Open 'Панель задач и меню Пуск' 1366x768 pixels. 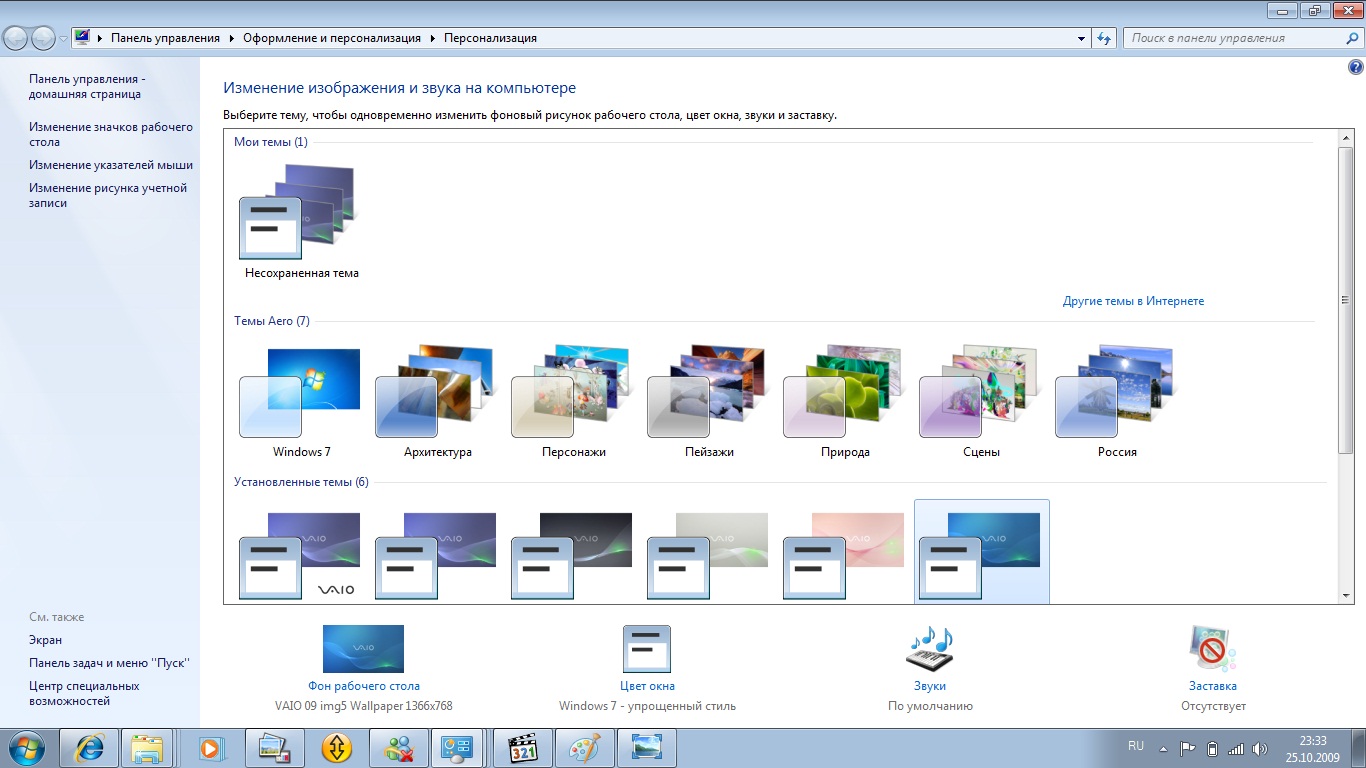(x=109, y=663)
